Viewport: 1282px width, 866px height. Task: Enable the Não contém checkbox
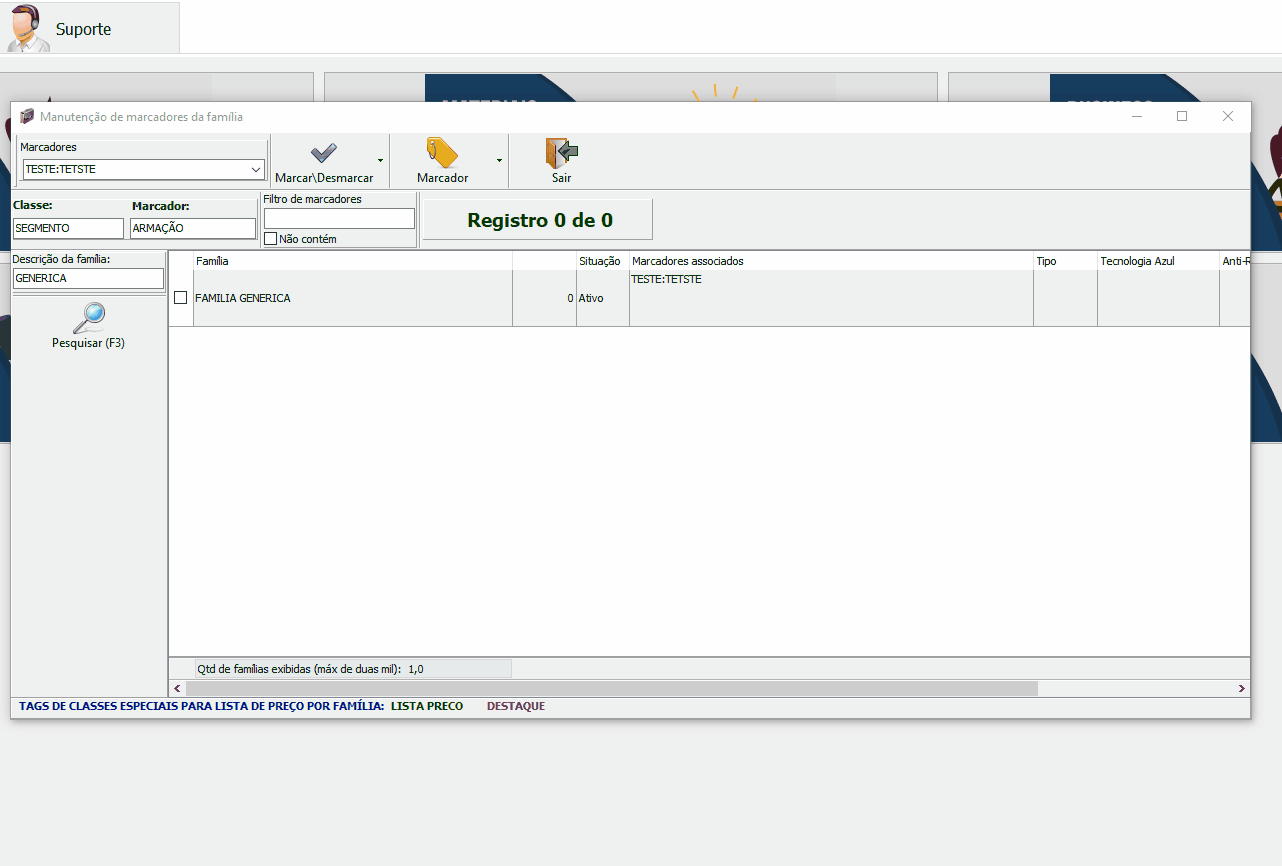[271, 239]
